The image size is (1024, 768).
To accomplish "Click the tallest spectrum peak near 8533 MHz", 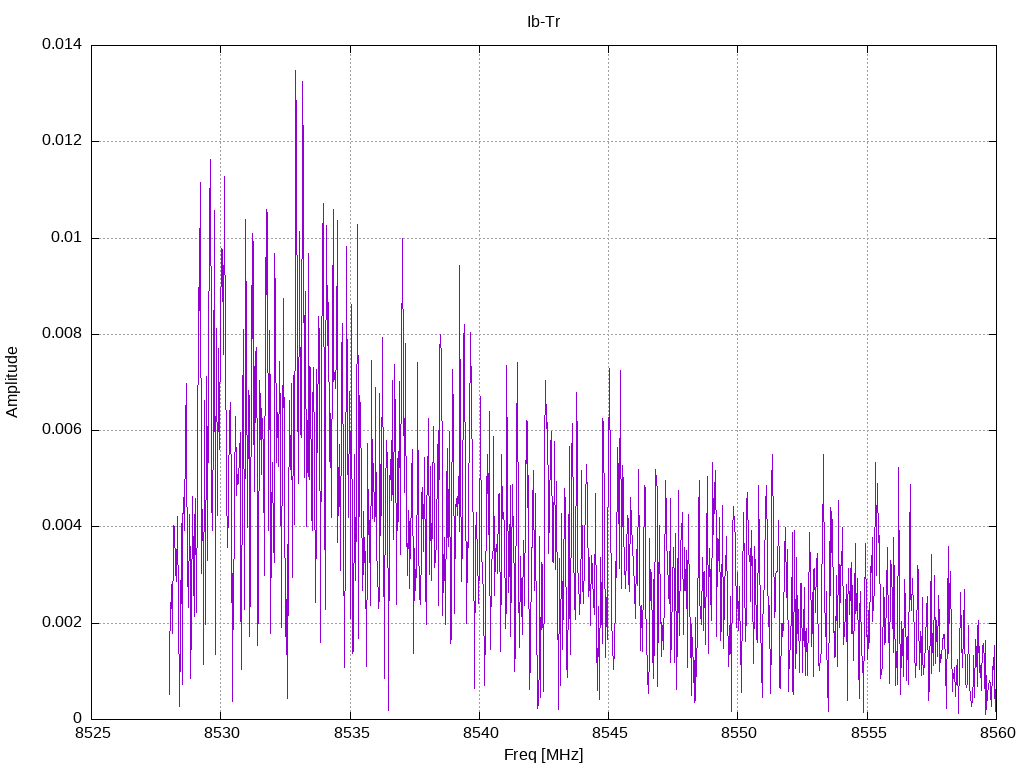I will click(x=295, y=73).
